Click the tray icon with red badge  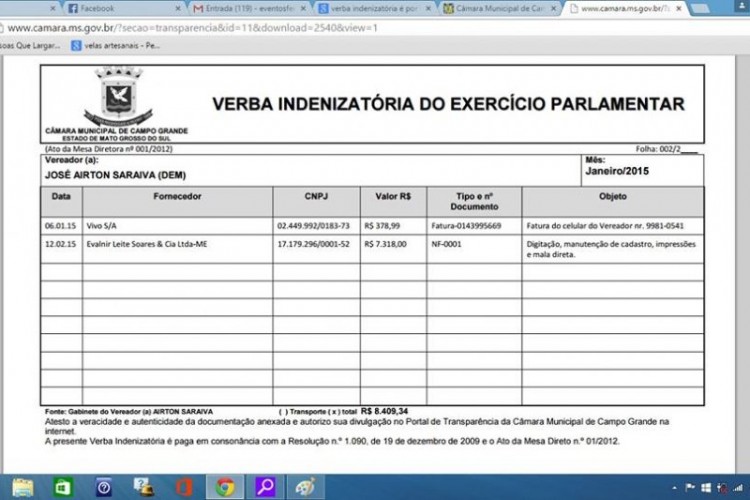click(722, 488)
